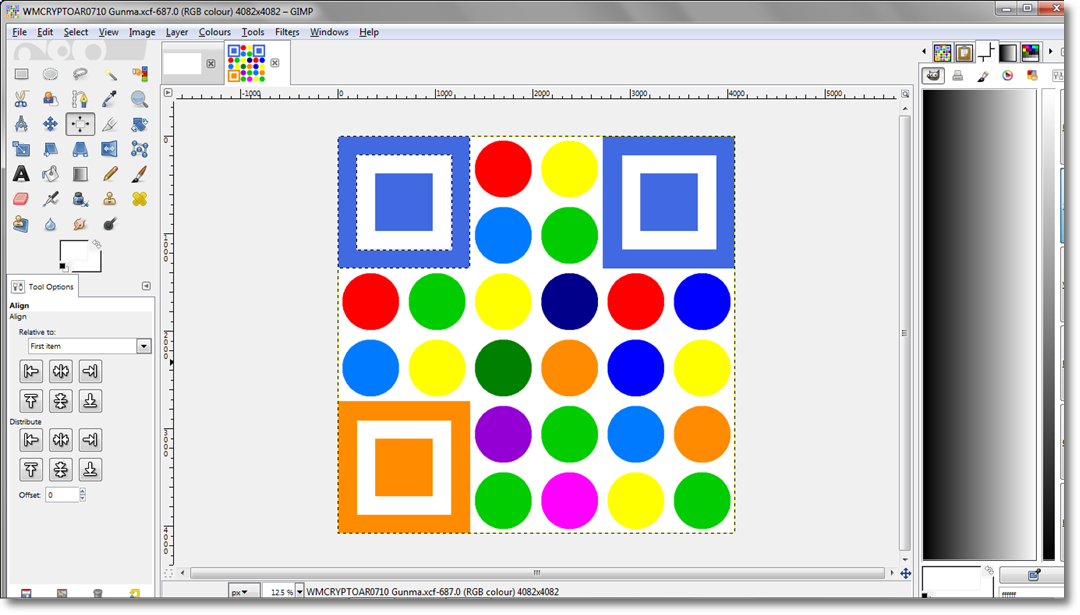Open the Windows menu
This screenshot has width=1080, height=615.
tap(329, 32)
